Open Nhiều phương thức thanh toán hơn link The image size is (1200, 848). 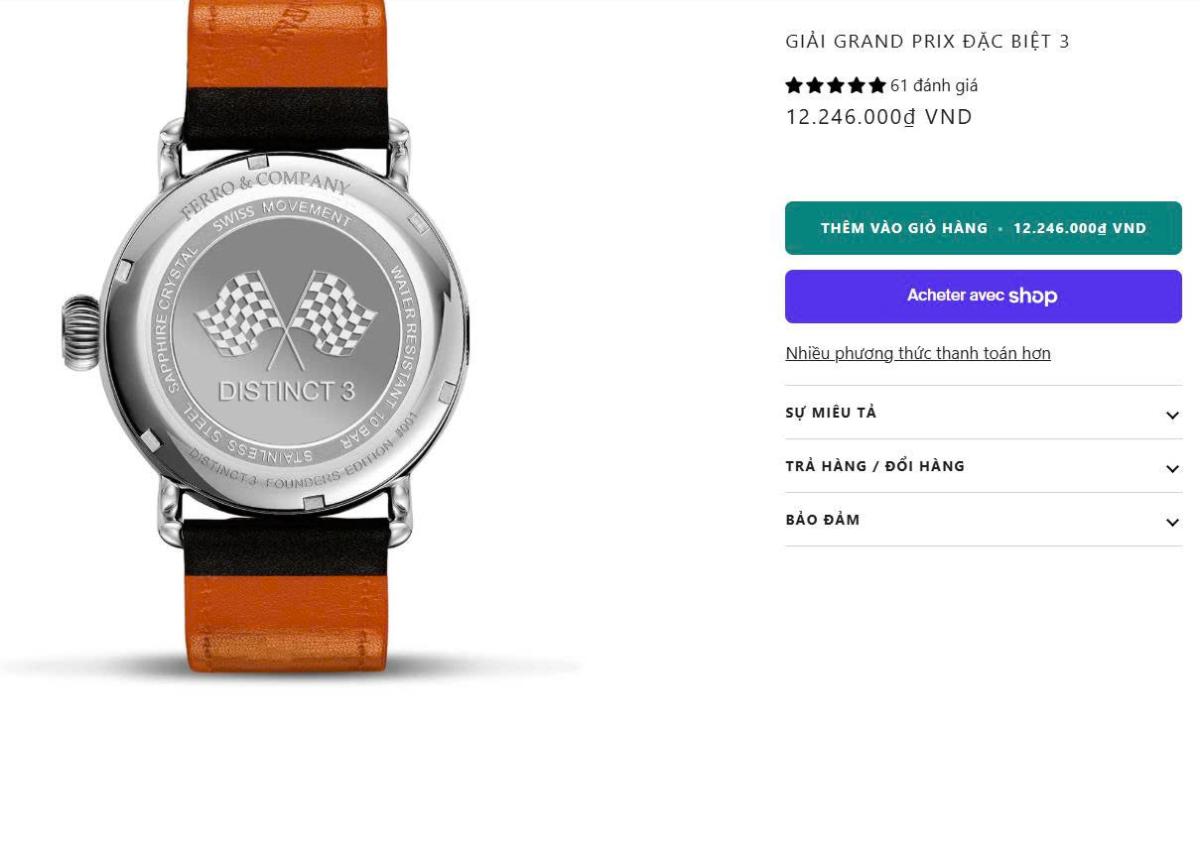coord(918,353)
